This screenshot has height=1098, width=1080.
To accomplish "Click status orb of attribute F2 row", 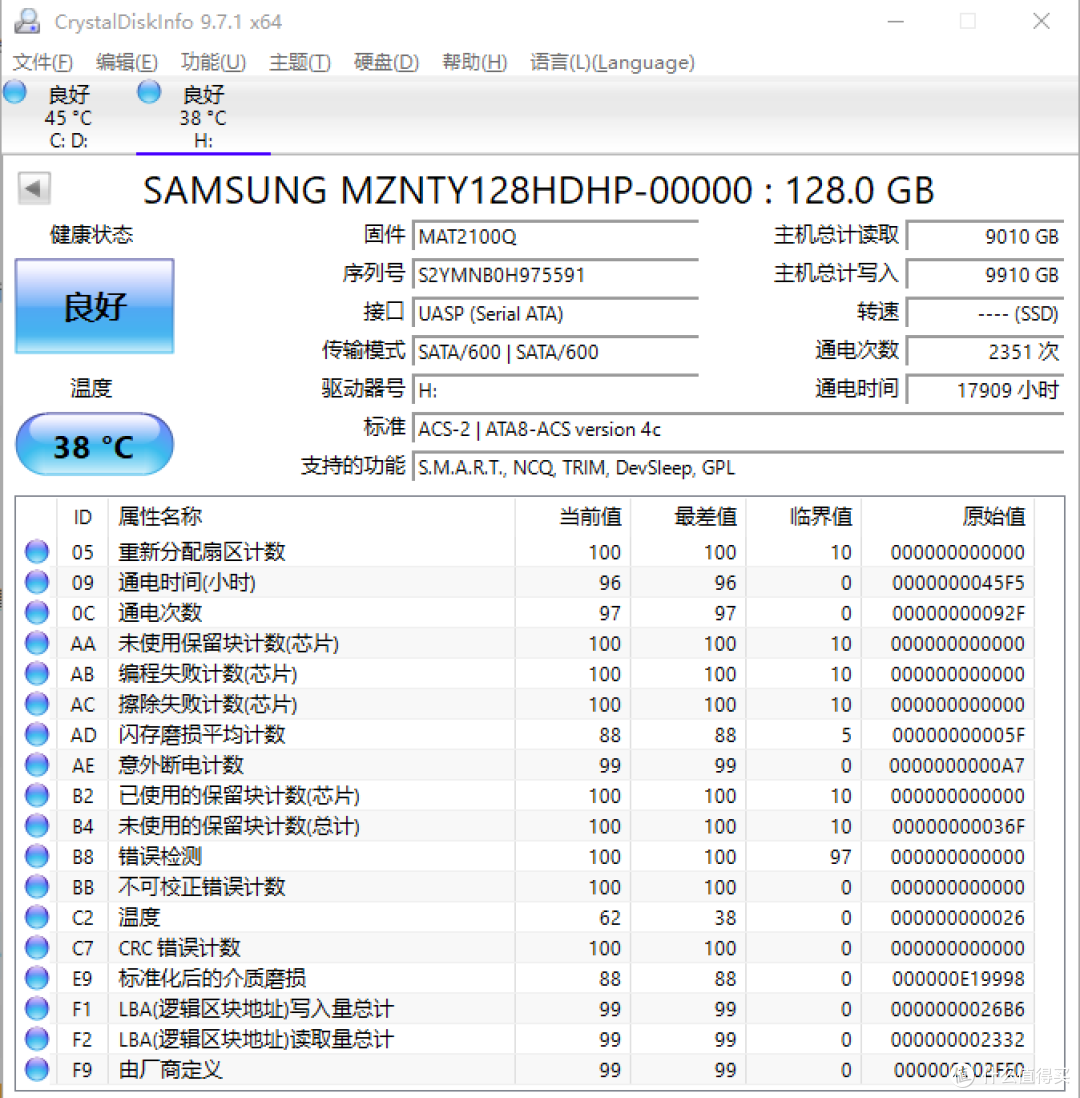I will click(x=37, y=1039).
